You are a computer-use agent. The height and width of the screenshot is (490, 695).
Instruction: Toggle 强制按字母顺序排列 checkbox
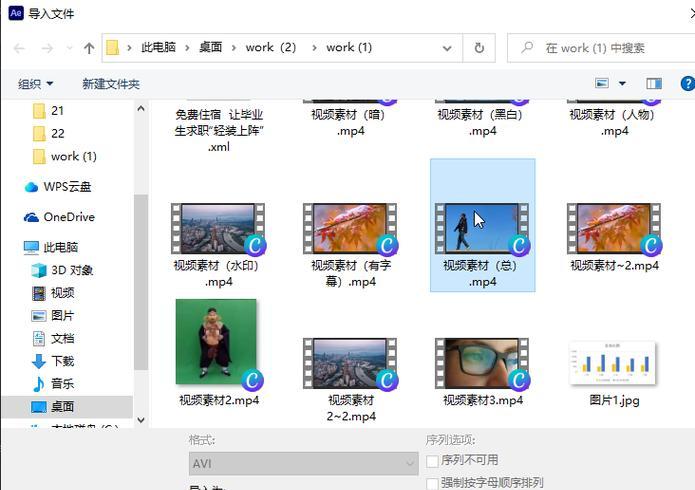click(x=432, y=483)
